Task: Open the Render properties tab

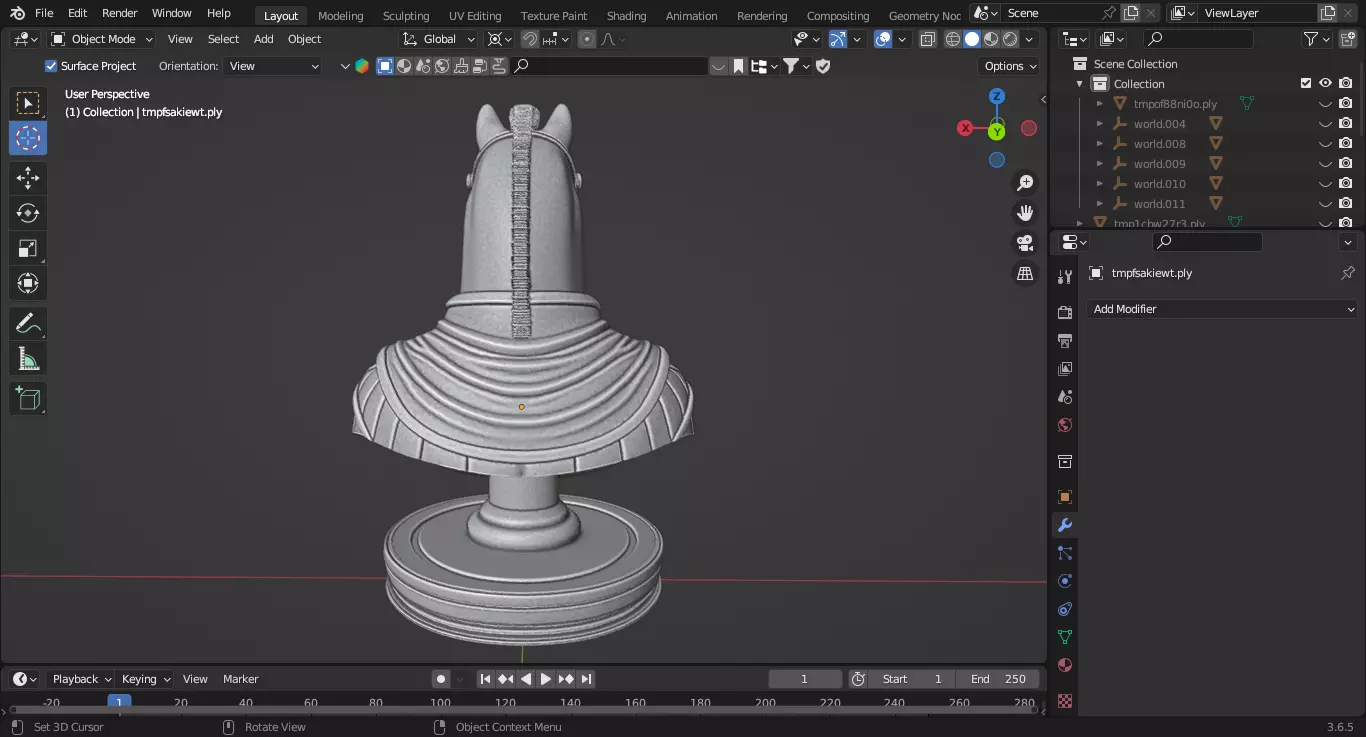Action: pos(1065,313)
